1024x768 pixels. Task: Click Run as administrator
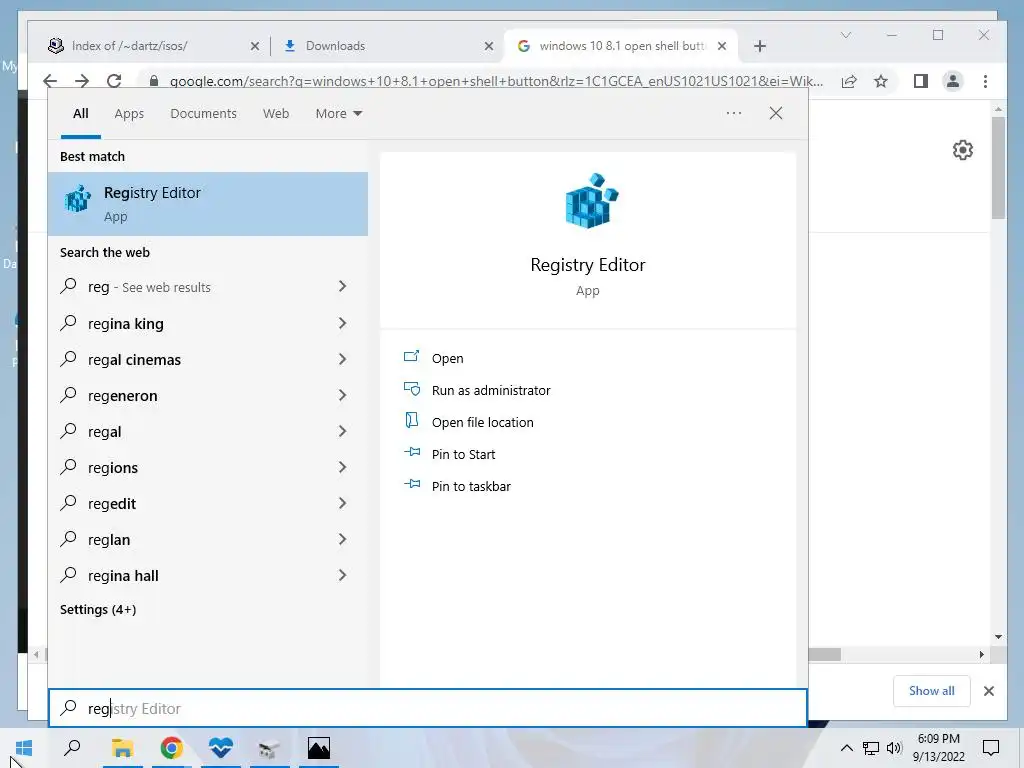click(491, 391)
